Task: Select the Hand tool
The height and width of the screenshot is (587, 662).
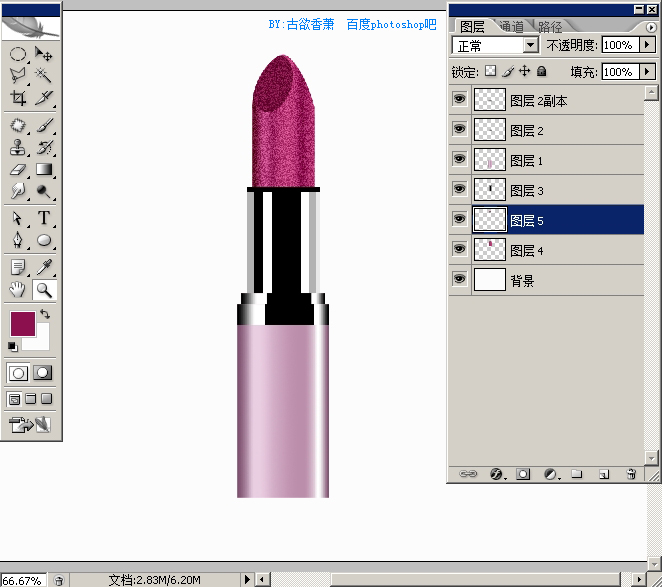Action: (x=17, y=290)
